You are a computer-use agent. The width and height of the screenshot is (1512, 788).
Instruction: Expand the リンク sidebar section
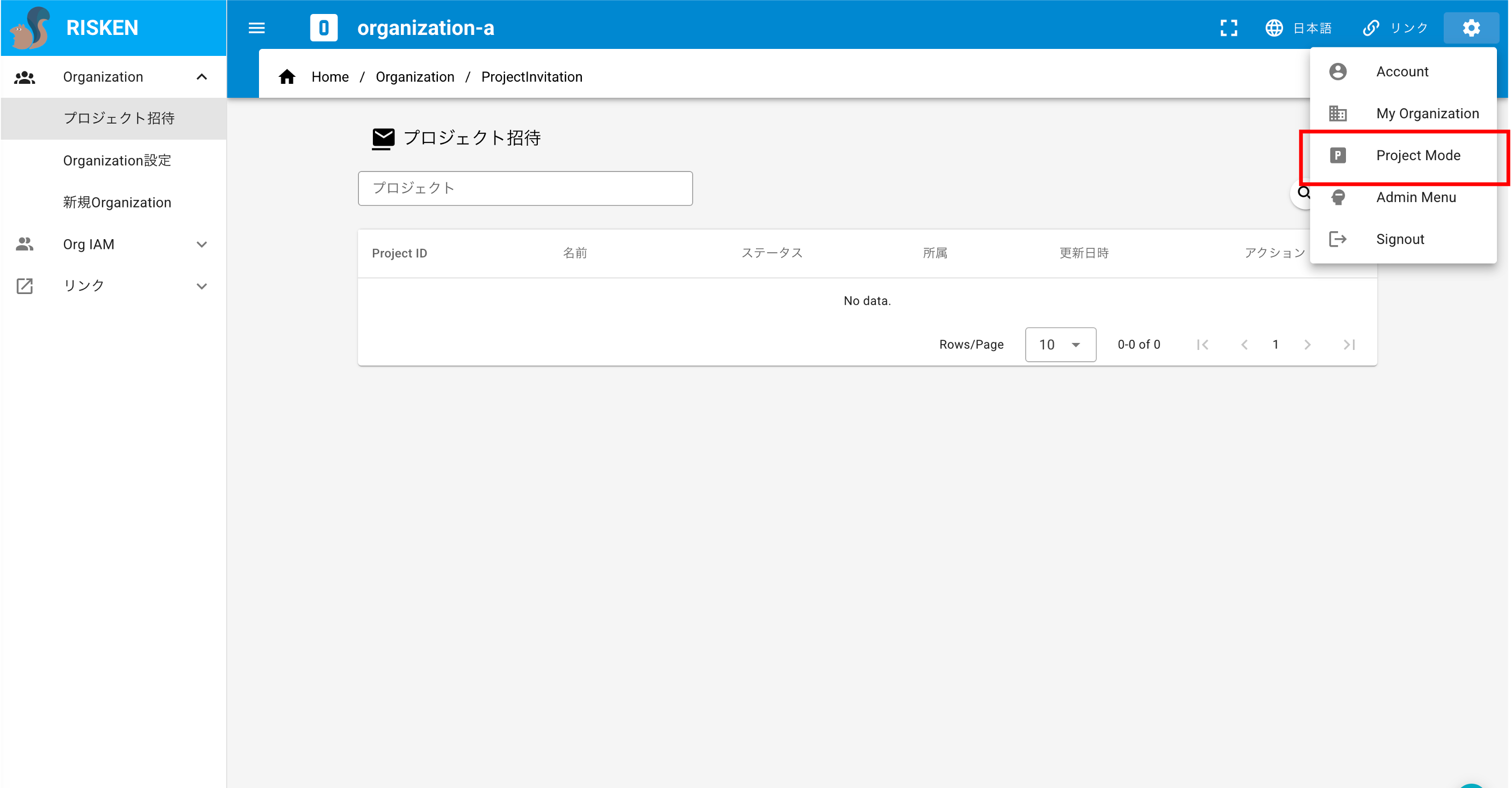(201, 286)
